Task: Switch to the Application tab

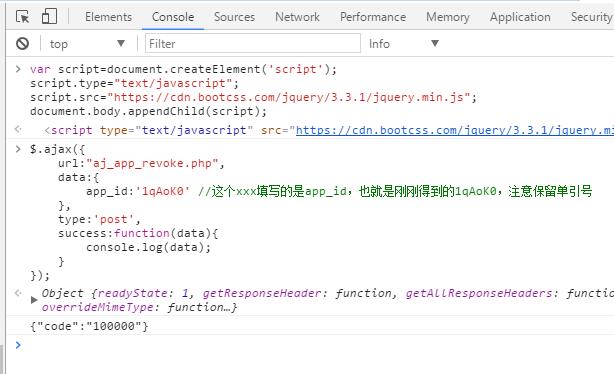Action: point(520,17)
